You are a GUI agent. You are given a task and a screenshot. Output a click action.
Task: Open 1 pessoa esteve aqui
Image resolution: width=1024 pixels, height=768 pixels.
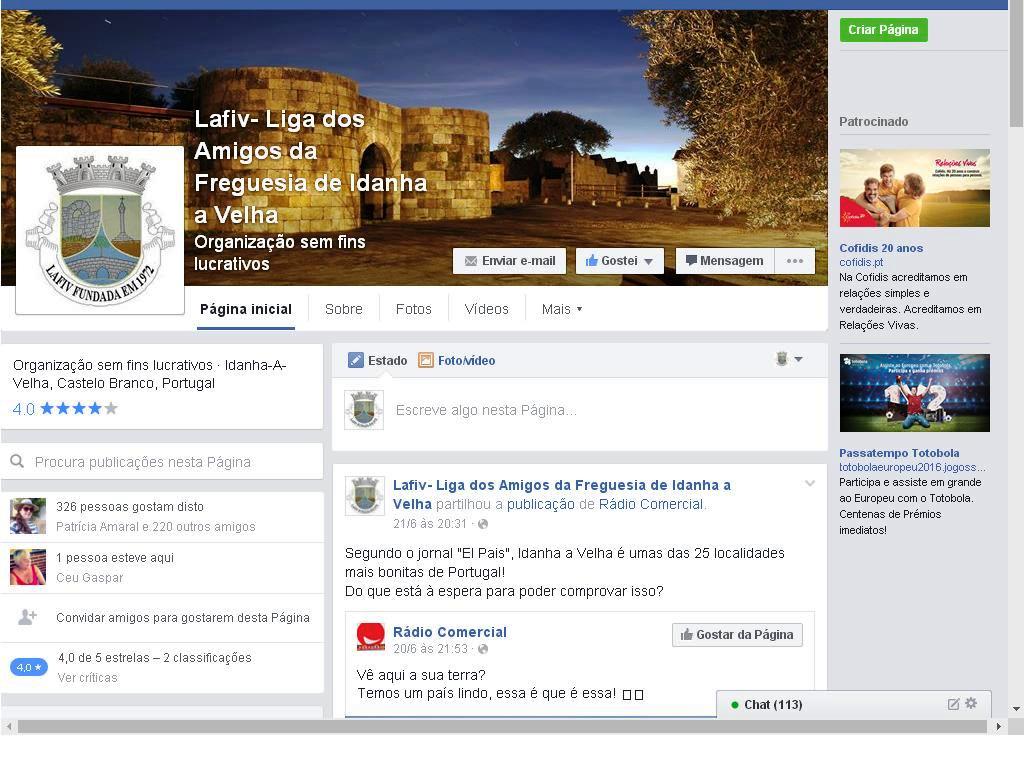point(115,558)
